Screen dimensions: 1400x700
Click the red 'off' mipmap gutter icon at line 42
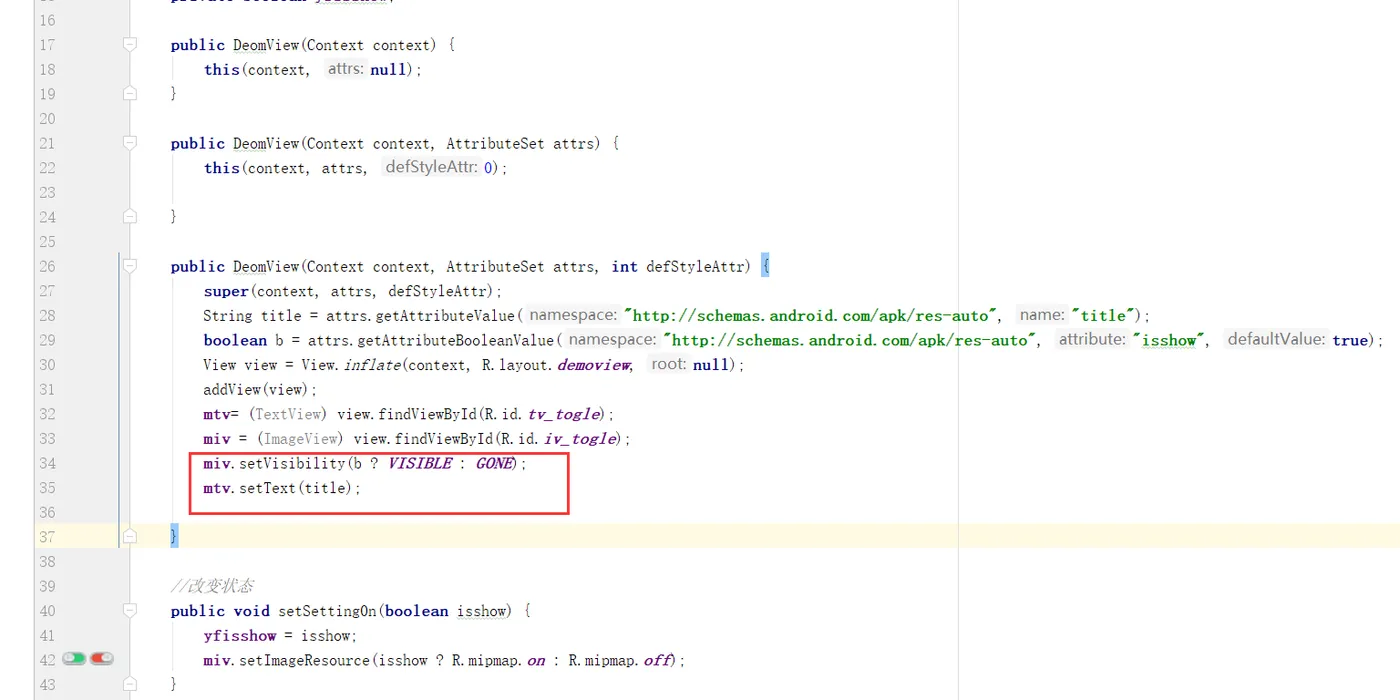point(102,659)
